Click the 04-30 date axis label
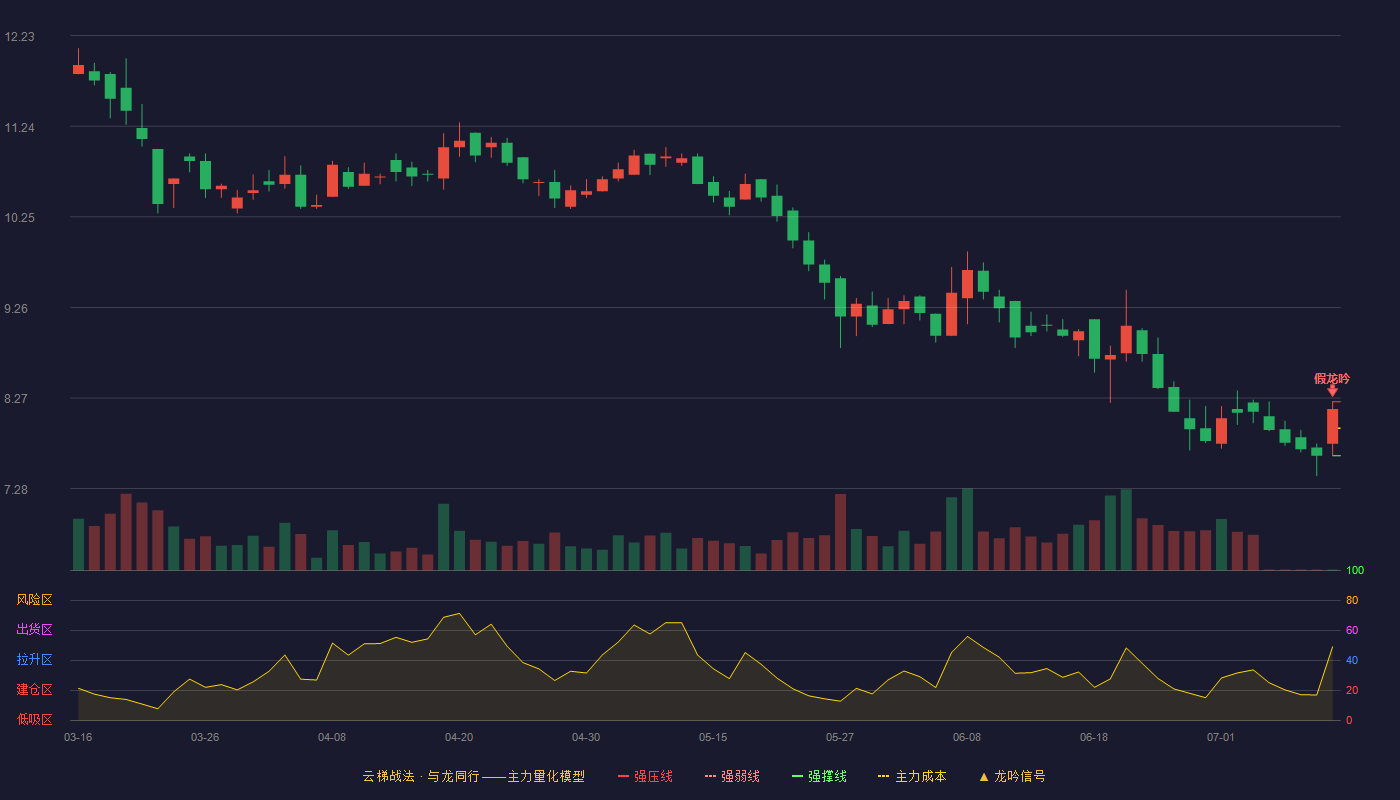 tap(586, 737)
